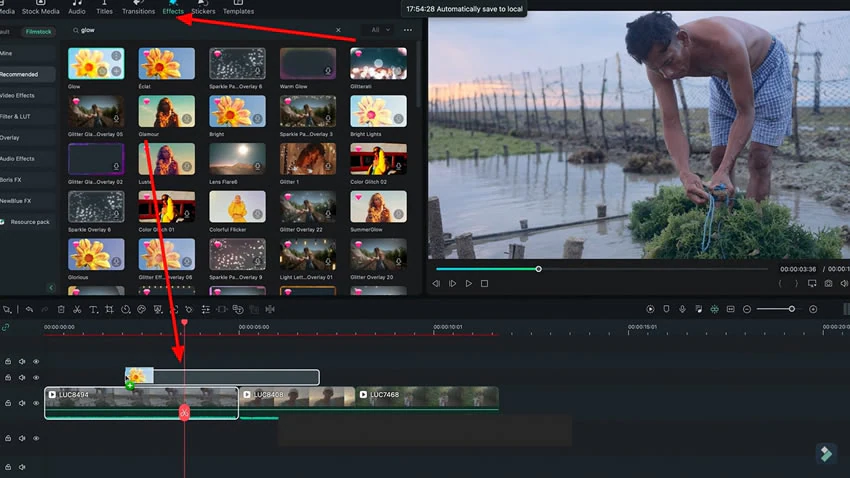
Task: Toggle eye visibility on the effect track
Action: 36,378
